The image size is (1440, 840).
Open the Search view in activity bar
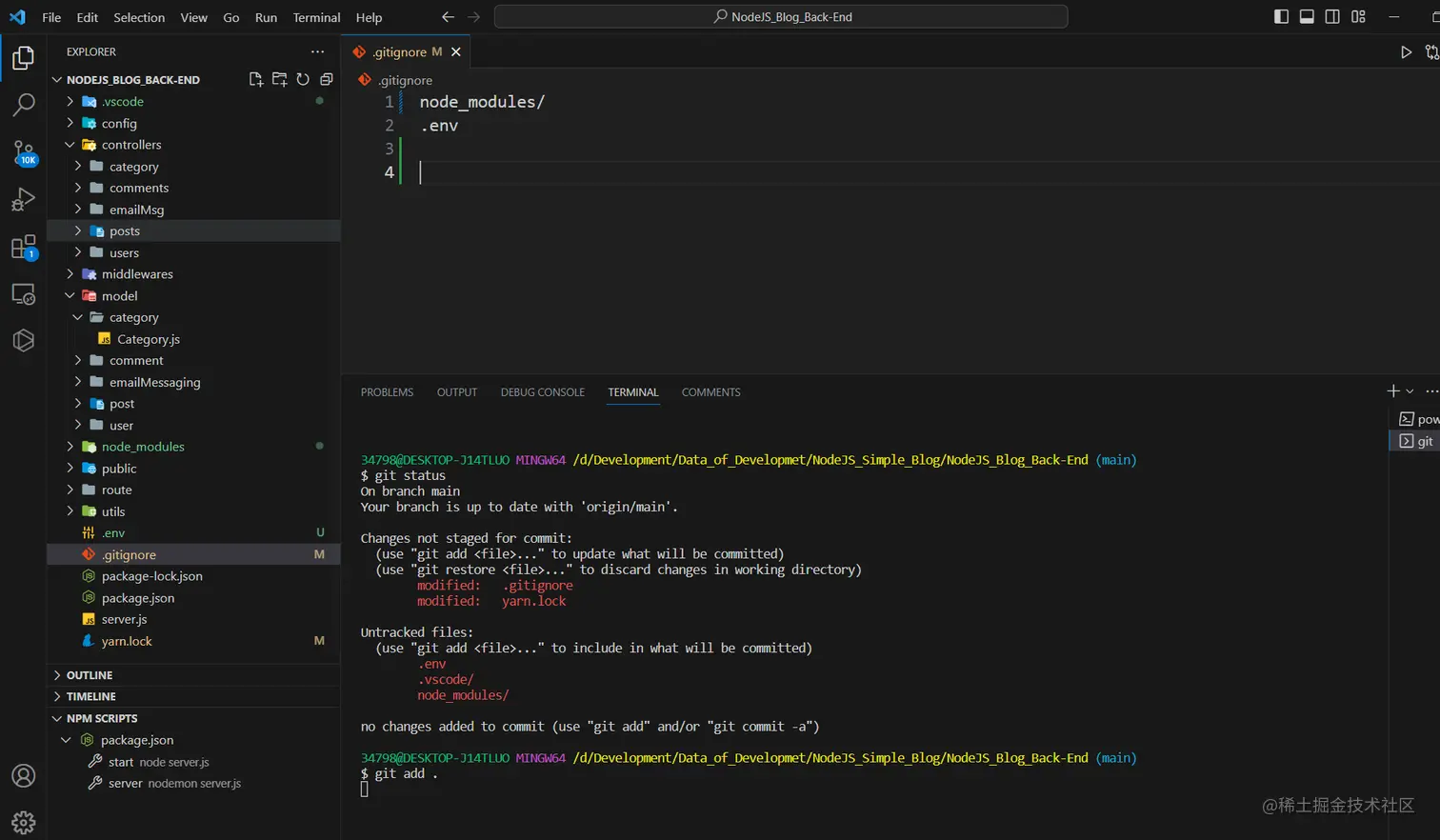click(x=24, y=105)
